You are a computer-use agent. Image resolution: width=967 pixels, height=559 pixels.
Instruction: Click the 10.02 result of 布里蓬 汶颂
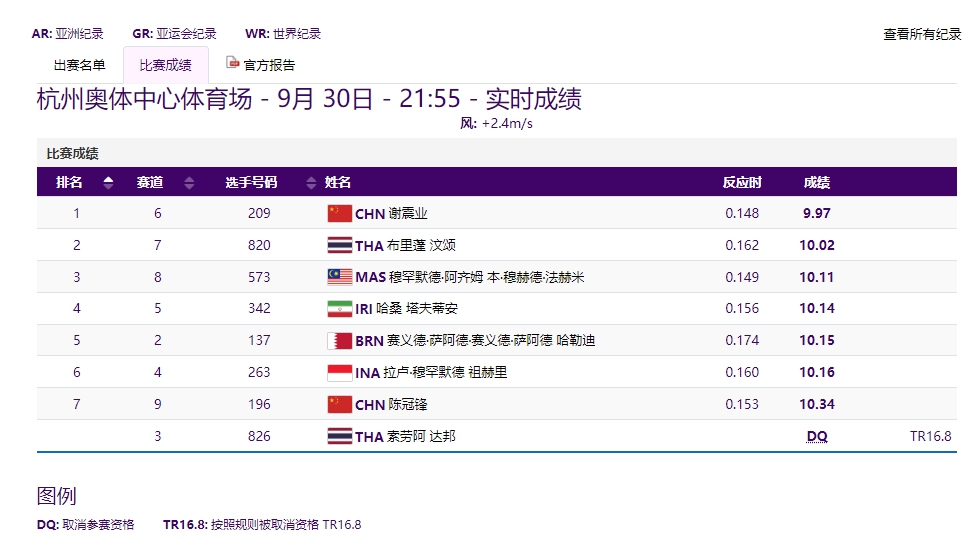pyautogui.click(x=817, y=245)
